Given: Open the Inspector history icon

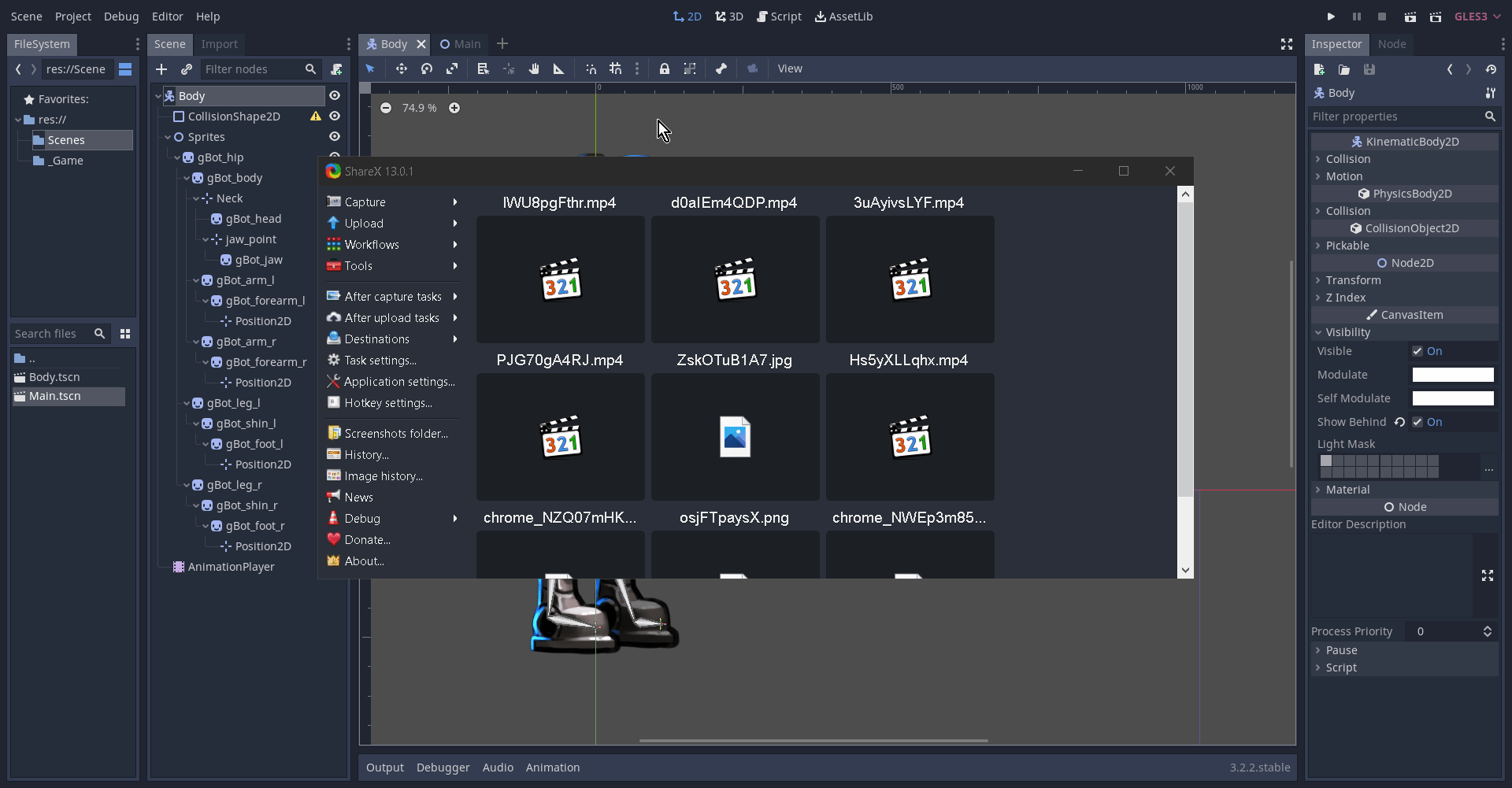Looking at the screenshot, I should coord(1491,69).
